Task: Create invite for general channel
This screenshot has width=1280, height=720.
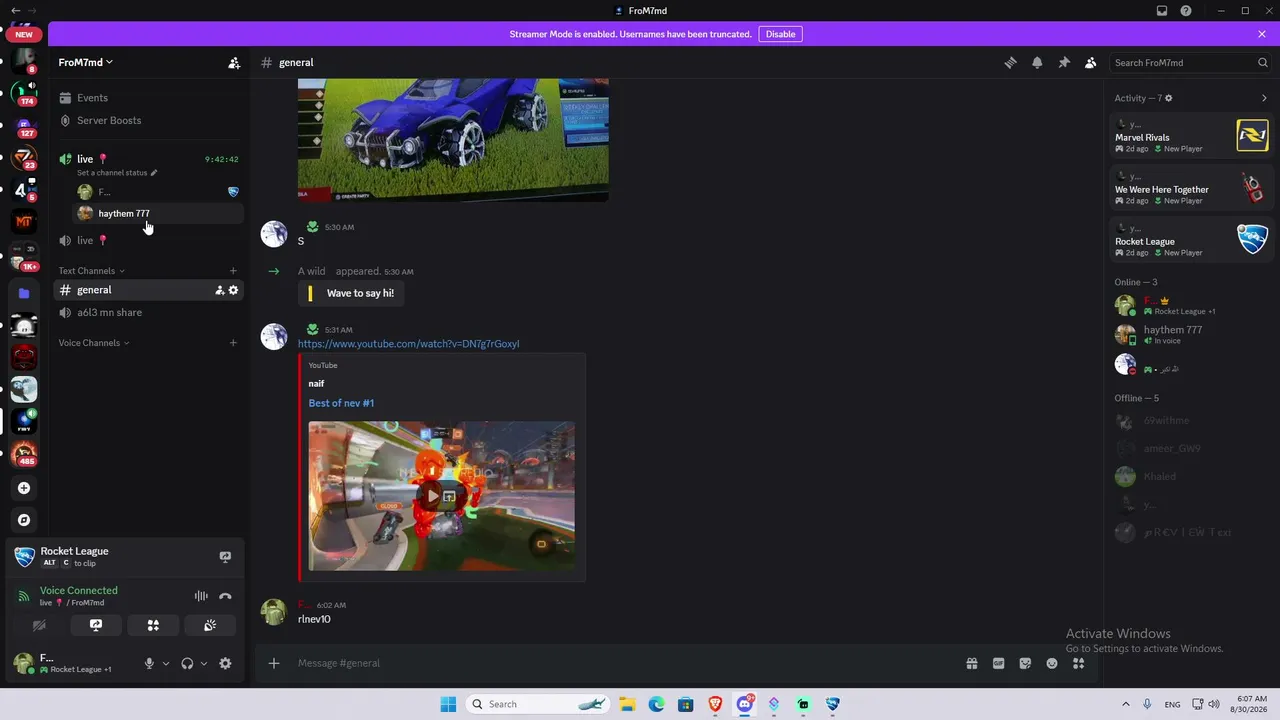Action: 219,290
